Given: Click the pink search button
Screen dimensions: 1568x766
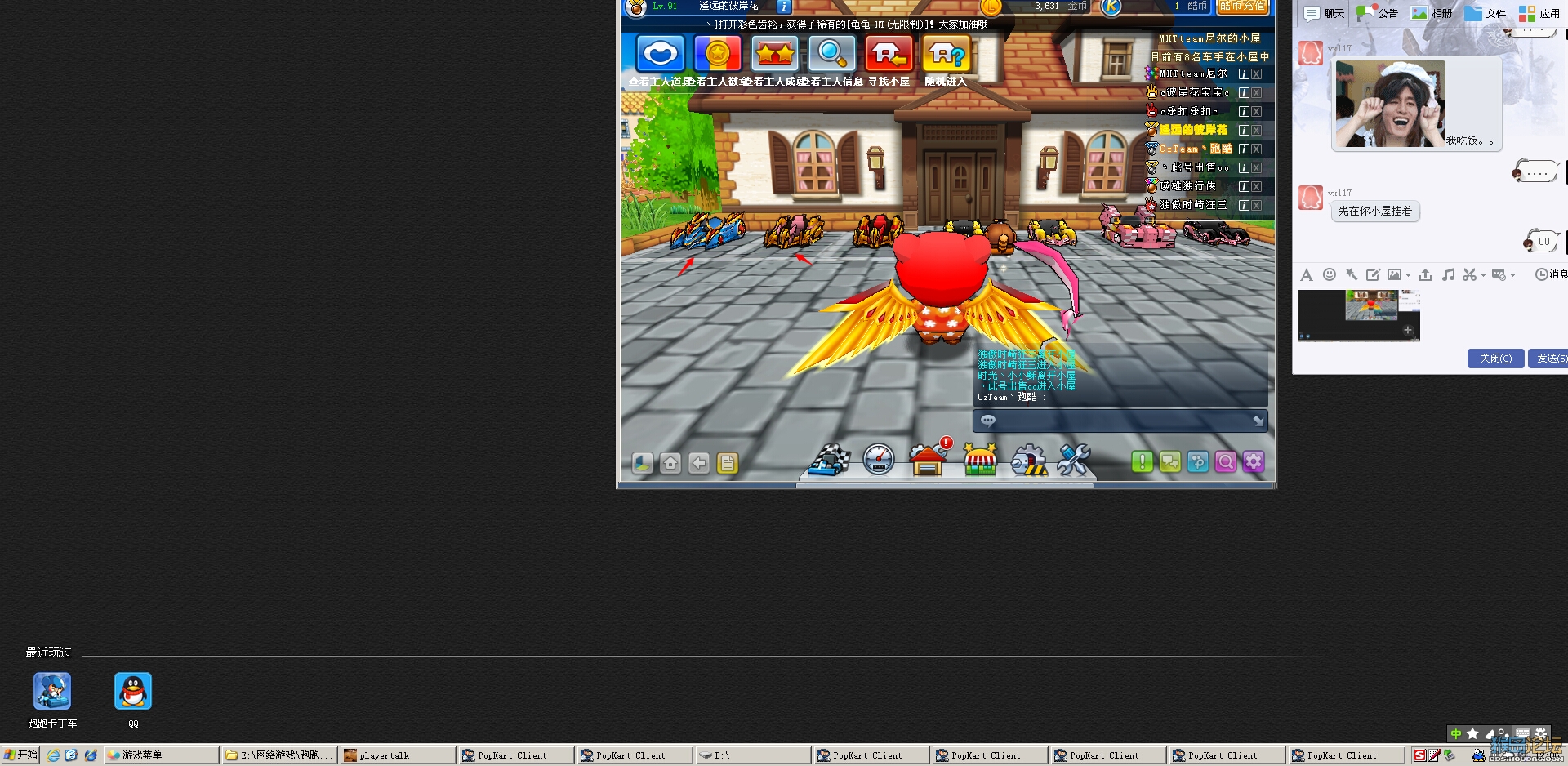Looking at the screenshot, I should coord(1226,462).
